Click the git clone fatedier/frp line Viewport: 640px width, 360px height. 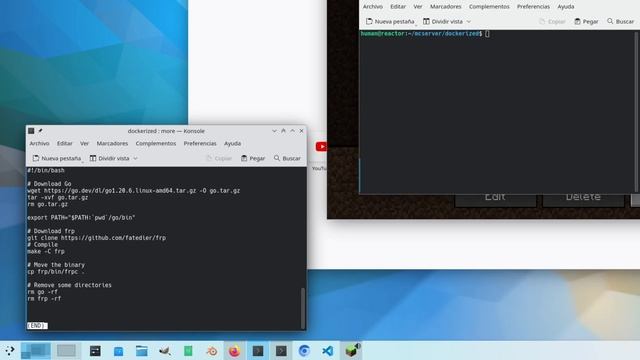pyautogui.click(x=96, y=238)
